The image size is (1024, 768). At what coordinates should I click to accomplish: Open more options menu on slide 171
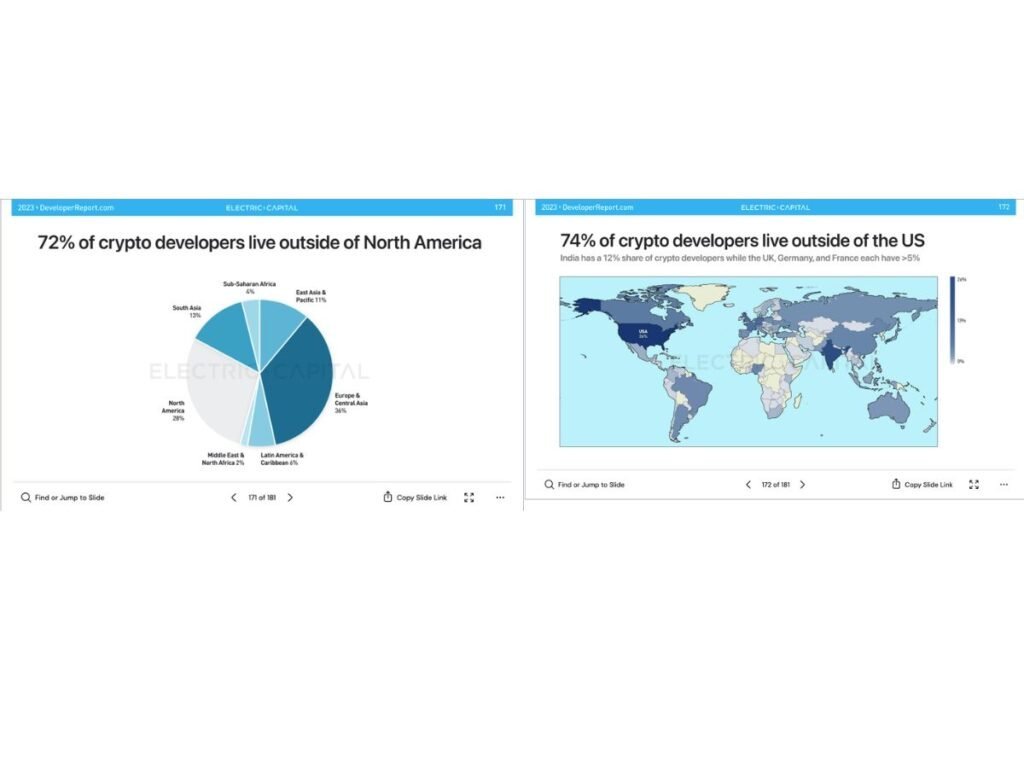click(x=500, y=497)
